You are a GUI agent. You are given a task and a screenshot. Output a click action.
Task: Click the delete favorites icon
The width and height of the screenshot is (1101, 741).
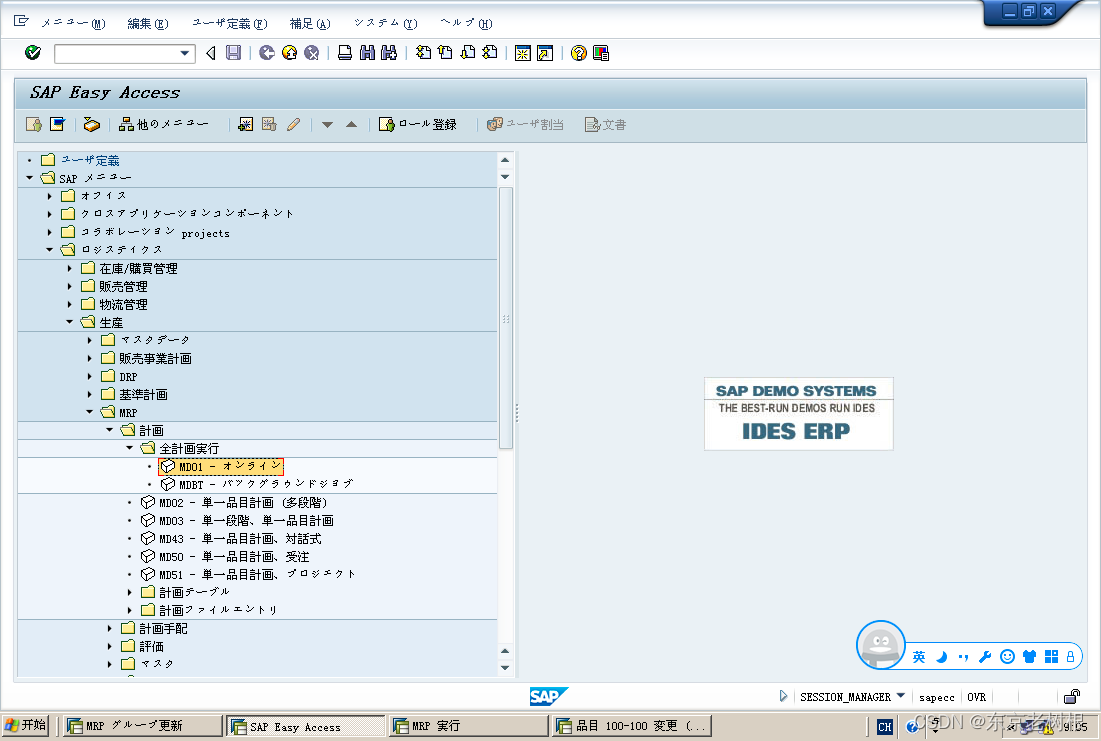tap(269, 124)
